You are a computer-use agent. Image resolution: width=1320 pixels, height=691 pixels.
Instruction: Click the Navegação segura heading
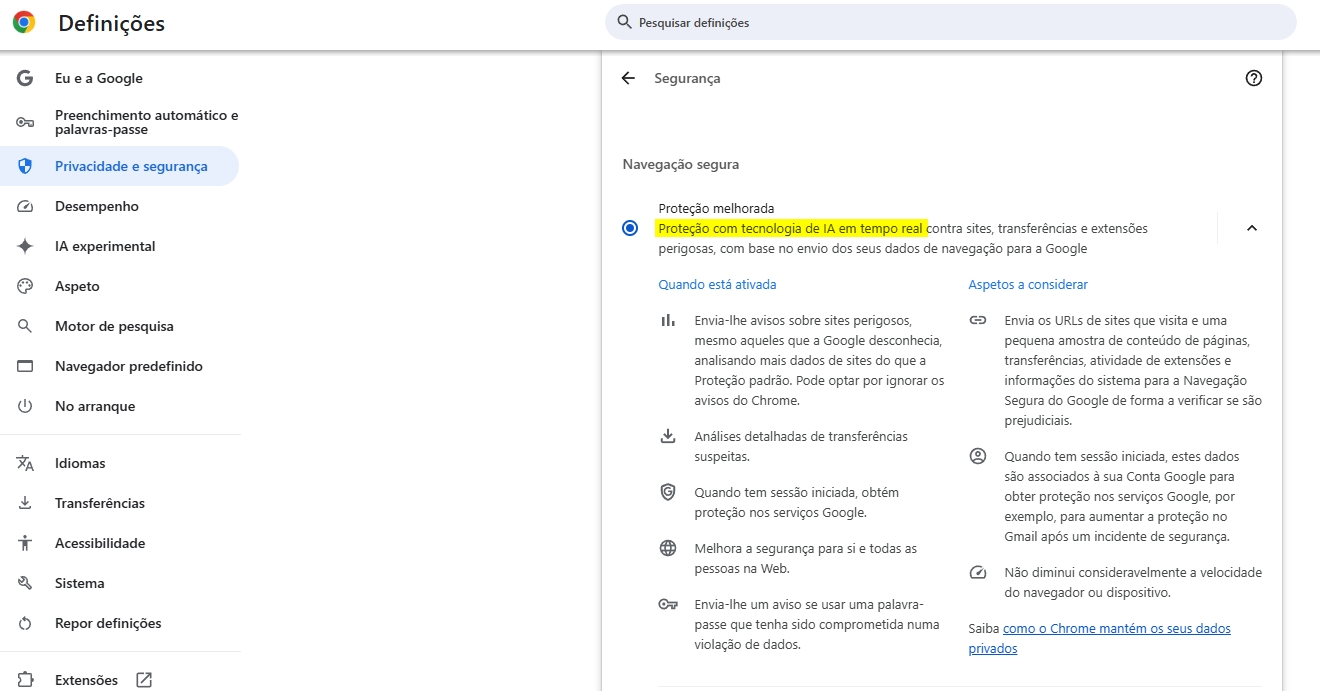click(681, 164)
